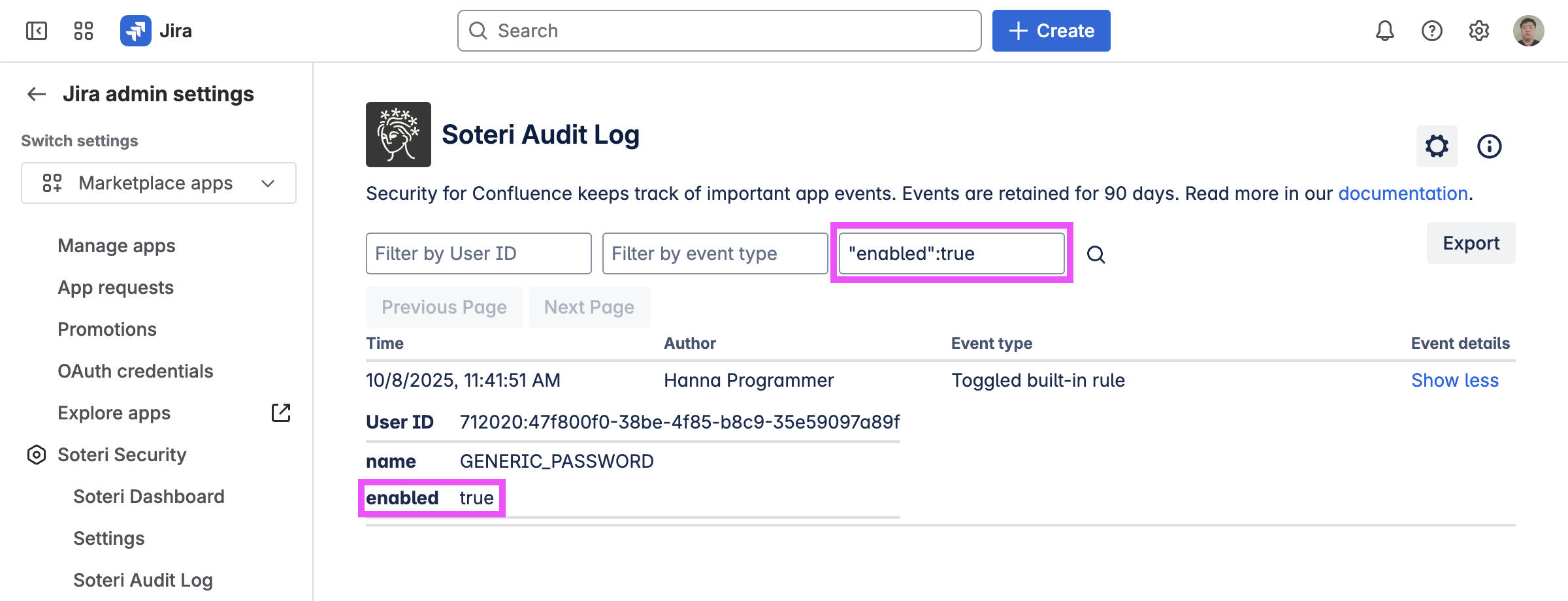Viewport: 1568px width, 601px height.
Task: Click the Create button
Action: pyautogui.click(x=1051, y=31)
